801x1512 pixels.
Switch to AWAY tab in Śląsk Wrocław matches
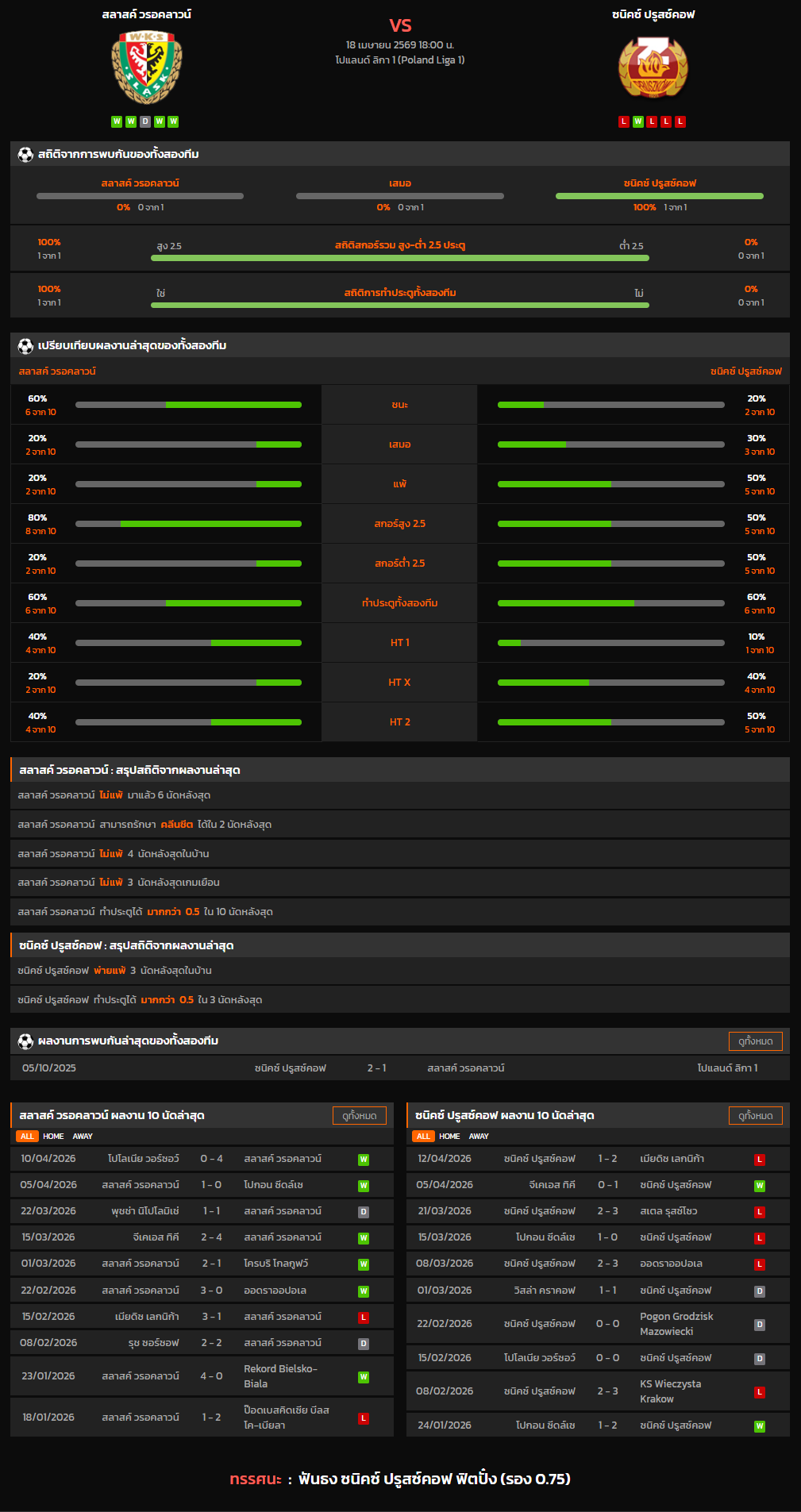[x=83, y=1137]
